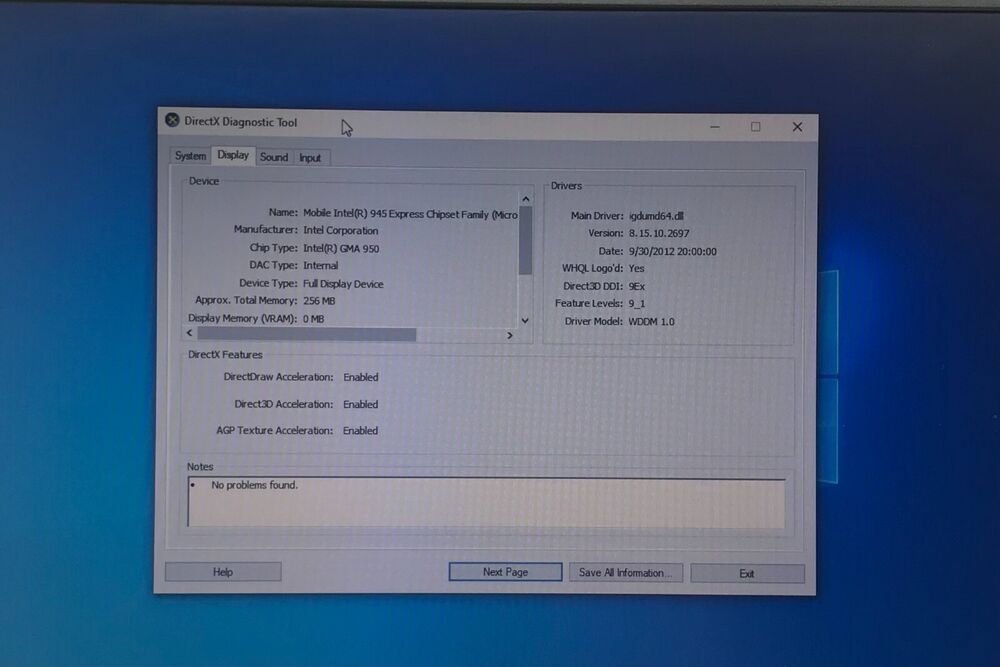This screenshot has width=1000, height=667.
Task: Click the driver Date '9/30/2012 20:00:00'
Action: coord(673,252)
